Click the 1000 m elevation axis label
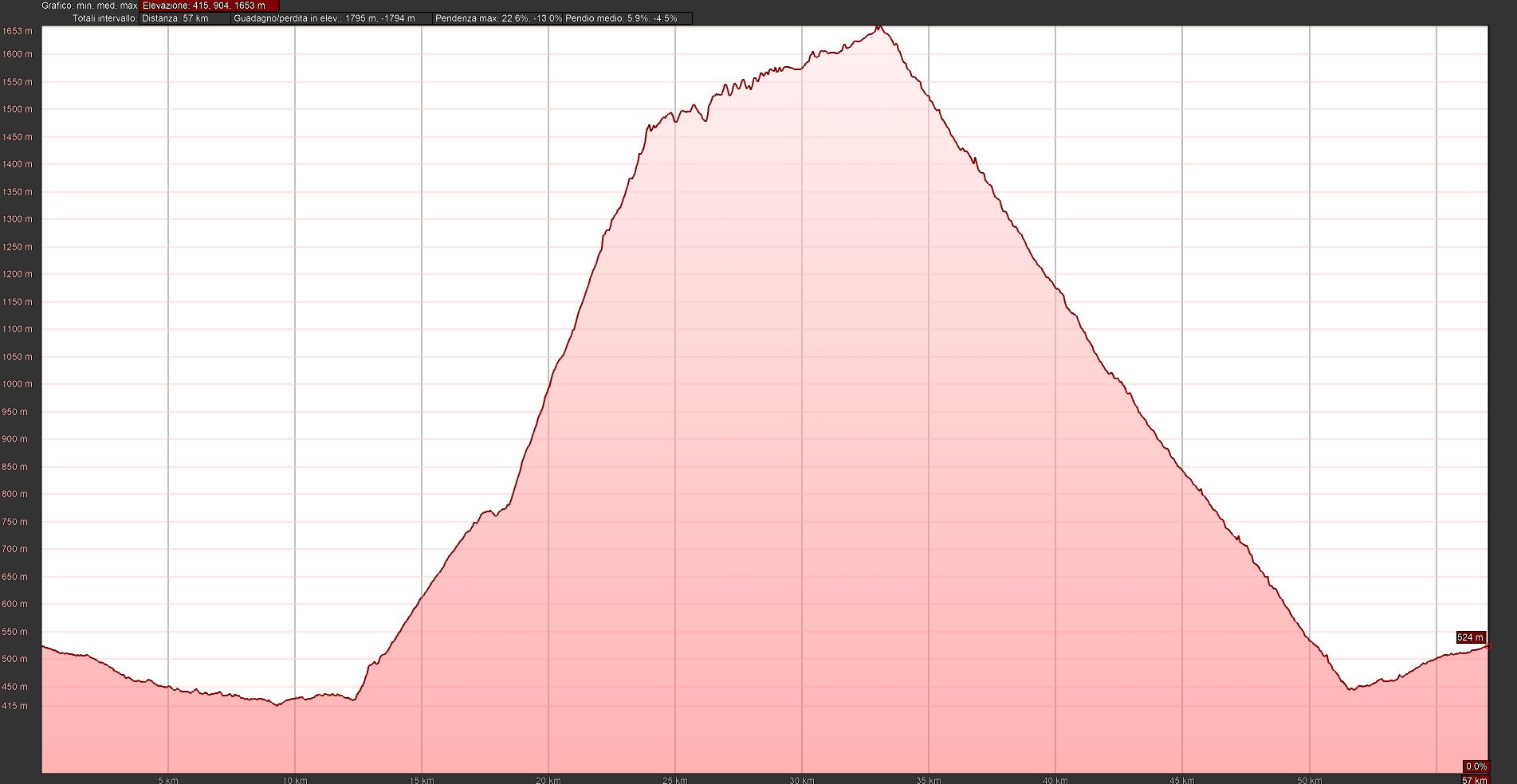The height and width of the screenshot is (784, 1517). 17,384
